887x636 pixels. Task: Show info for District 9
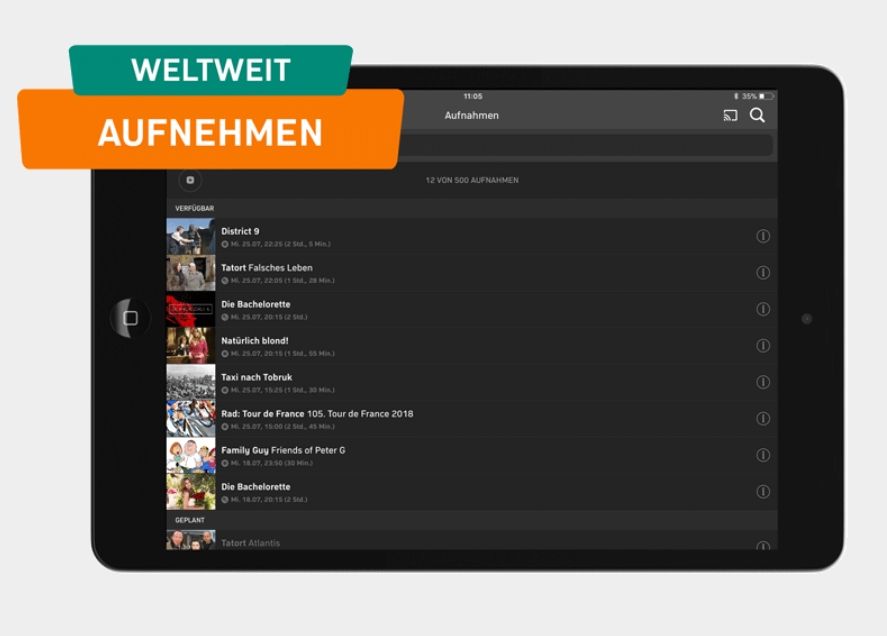[763, 236]
